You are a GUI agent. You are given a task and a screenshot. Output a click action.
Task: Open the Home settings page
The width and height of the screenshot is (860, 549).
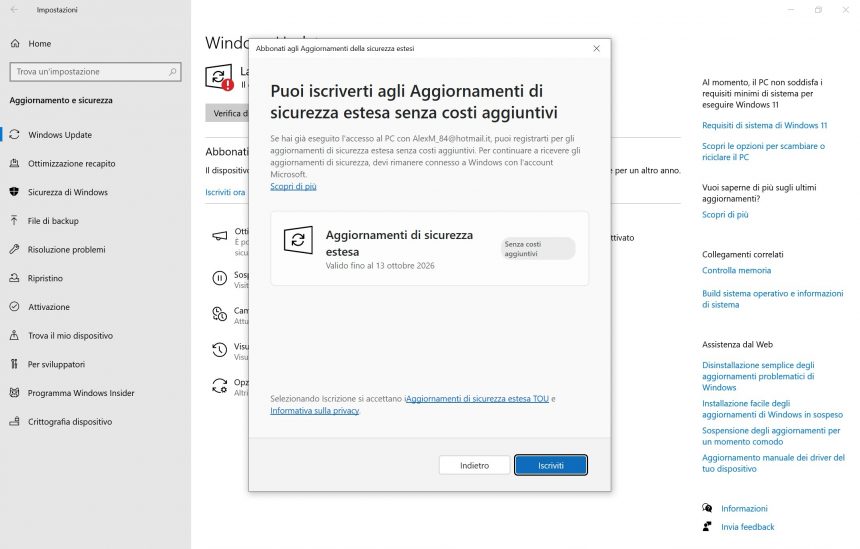(x=39, y=44)
